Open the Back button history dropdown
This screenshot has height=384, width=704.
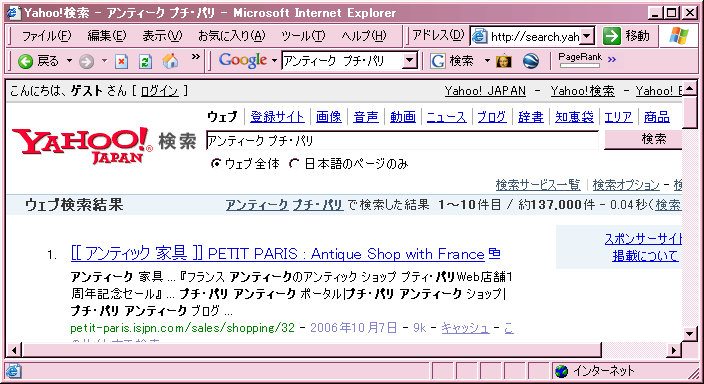point(69,61)
